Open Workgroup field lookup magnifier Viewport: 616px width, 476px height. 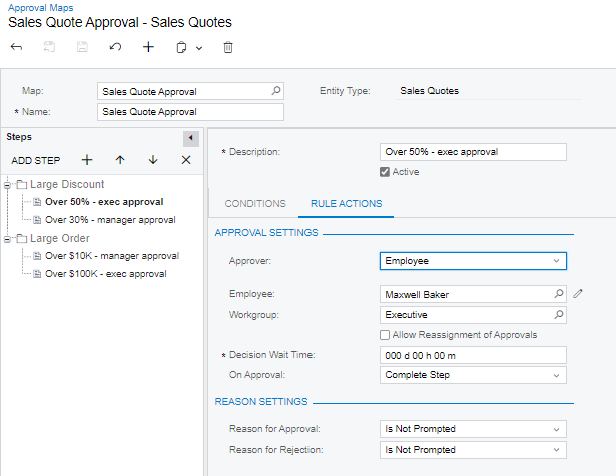coord(559,315)
